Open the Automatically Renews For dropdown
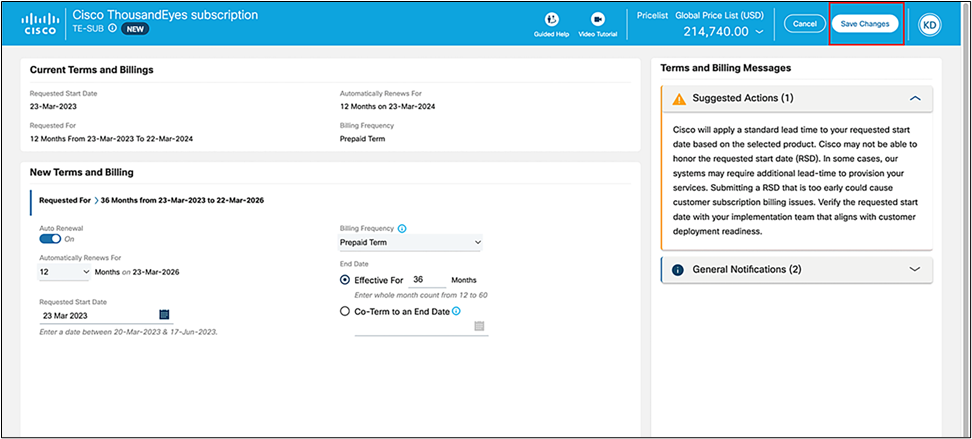This screenshot has width=972, height=439. [x=64, y=272]
